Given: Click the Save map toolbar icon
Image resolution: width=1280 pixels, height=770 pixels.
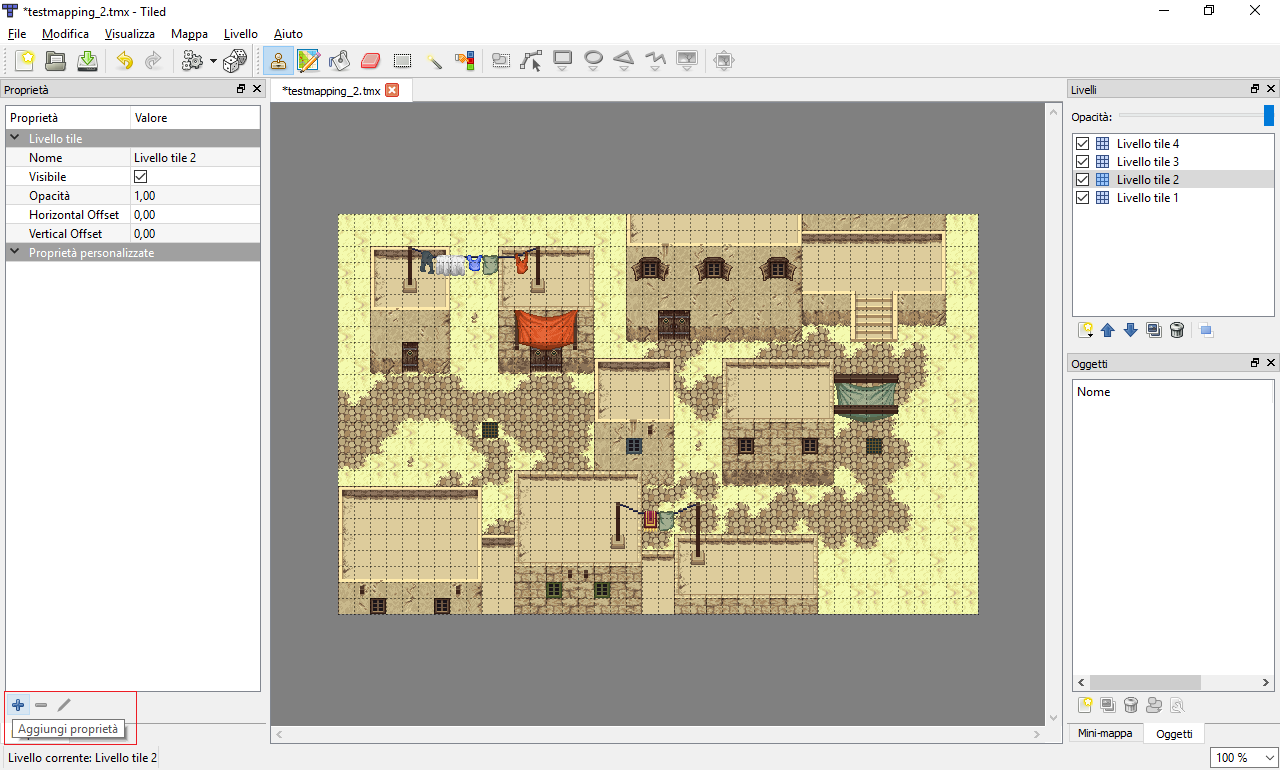Looking at the screenshot, I should [88, 61].
